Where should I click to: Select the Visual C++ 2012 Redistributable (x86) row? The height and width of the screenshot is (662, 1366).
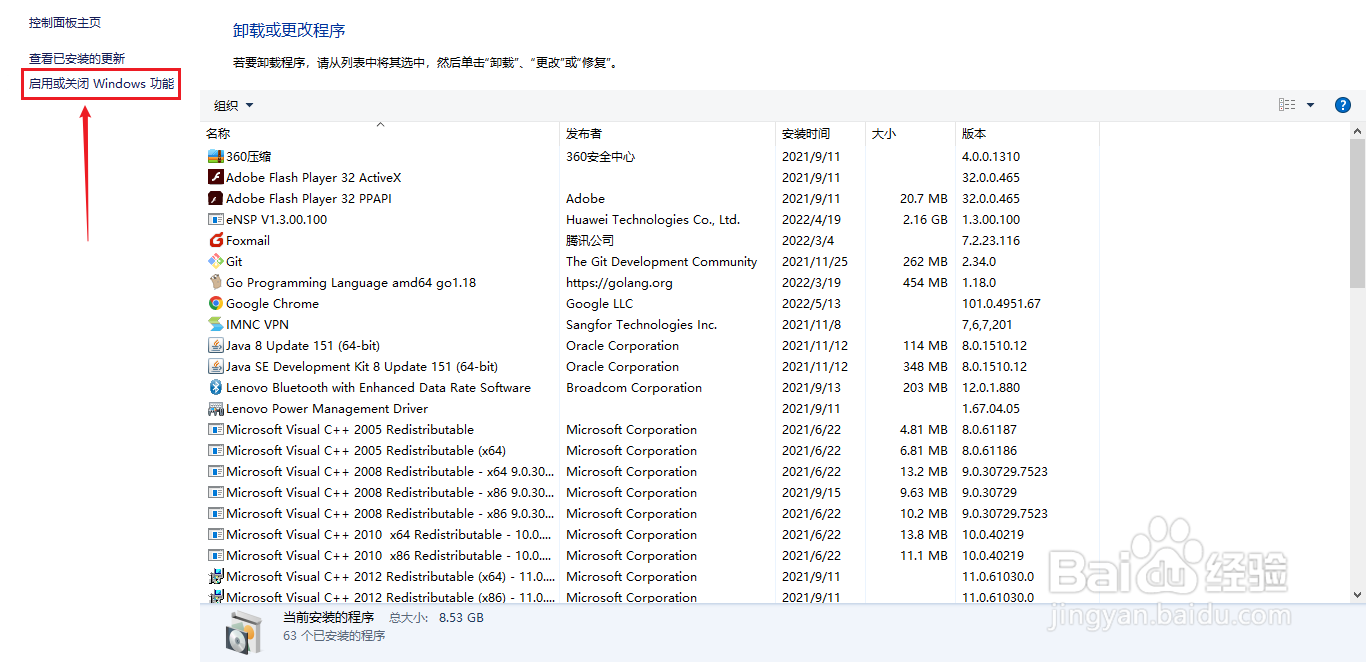coord(650,597)
